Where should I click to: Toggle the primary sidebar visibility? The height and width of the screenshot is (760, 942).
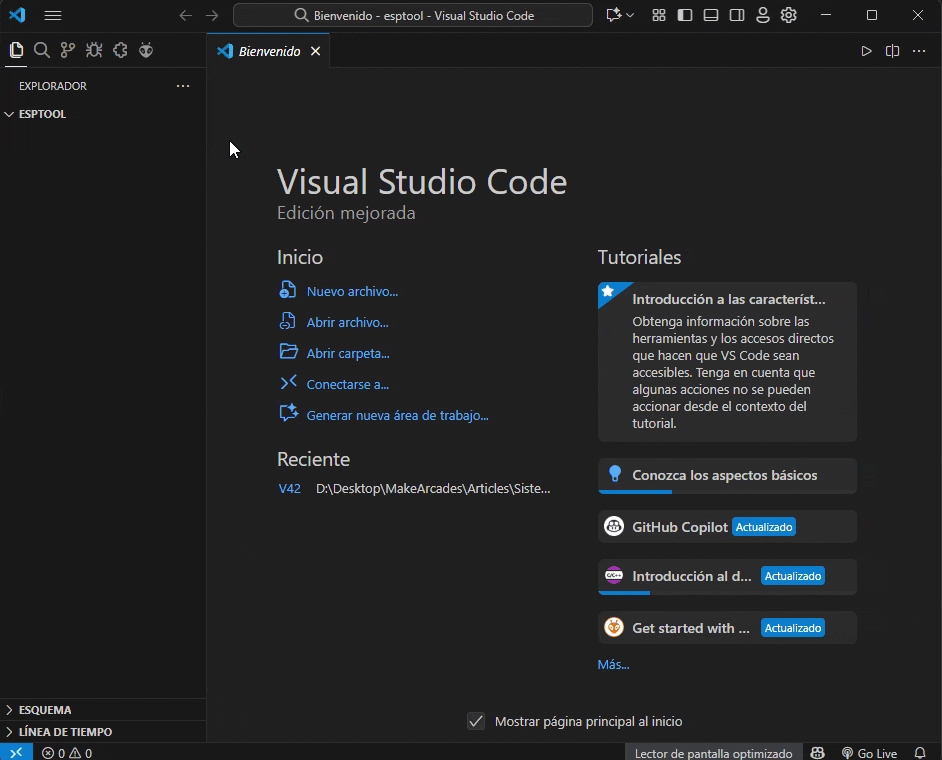pos(685,15)
